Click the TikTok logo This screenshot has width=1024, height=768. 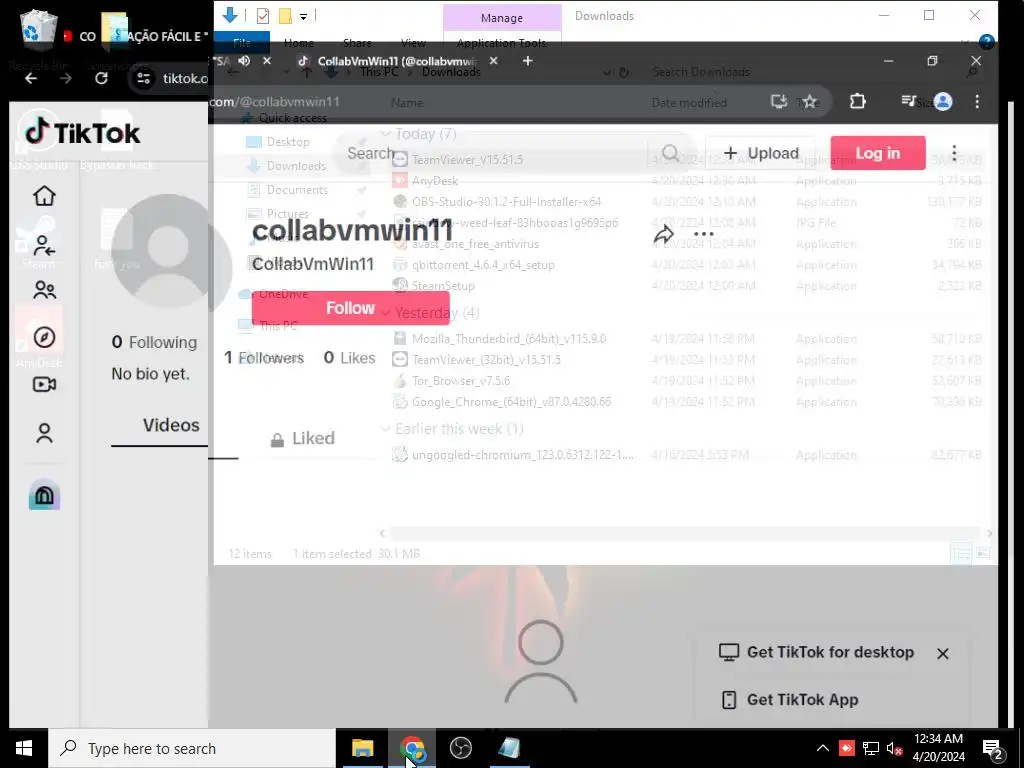click(82, 133)
